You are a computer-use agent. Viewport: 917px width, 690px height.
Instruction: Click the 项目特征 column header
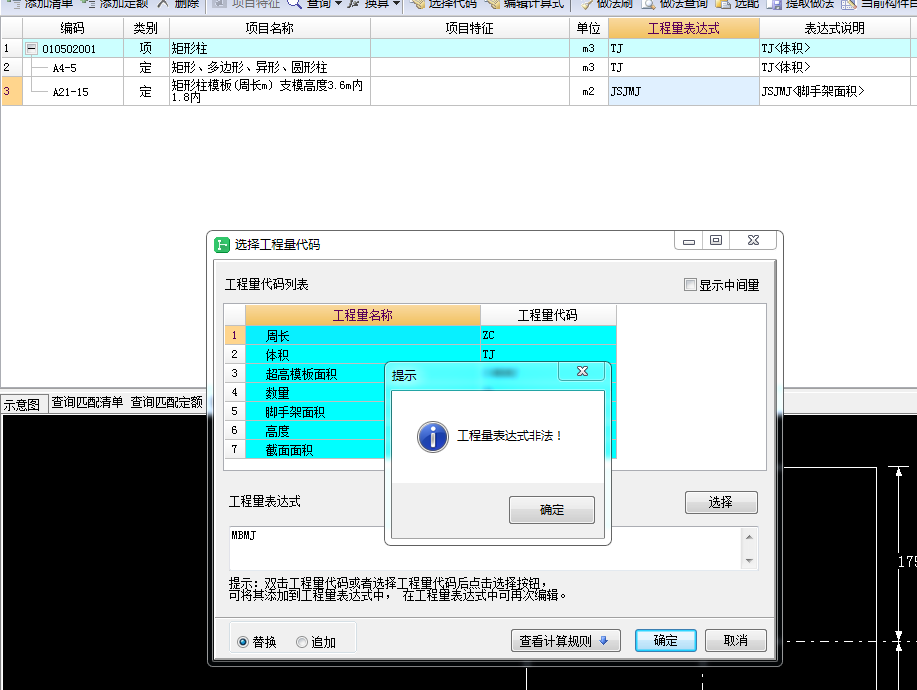click(x=470, y=28)
